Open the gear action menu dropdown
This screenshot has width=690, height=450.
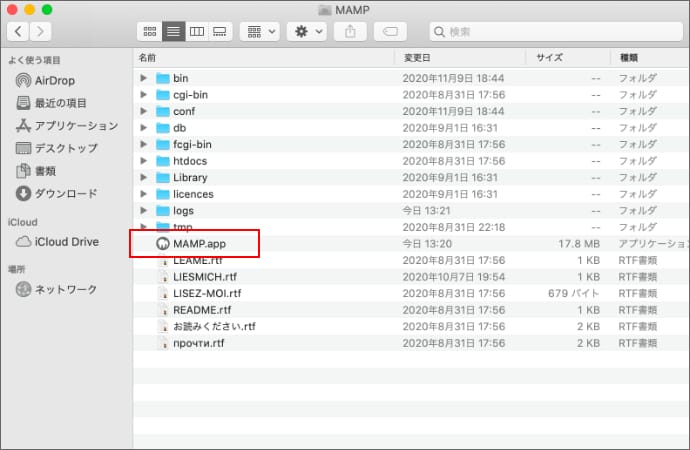(x=305, y=32)
